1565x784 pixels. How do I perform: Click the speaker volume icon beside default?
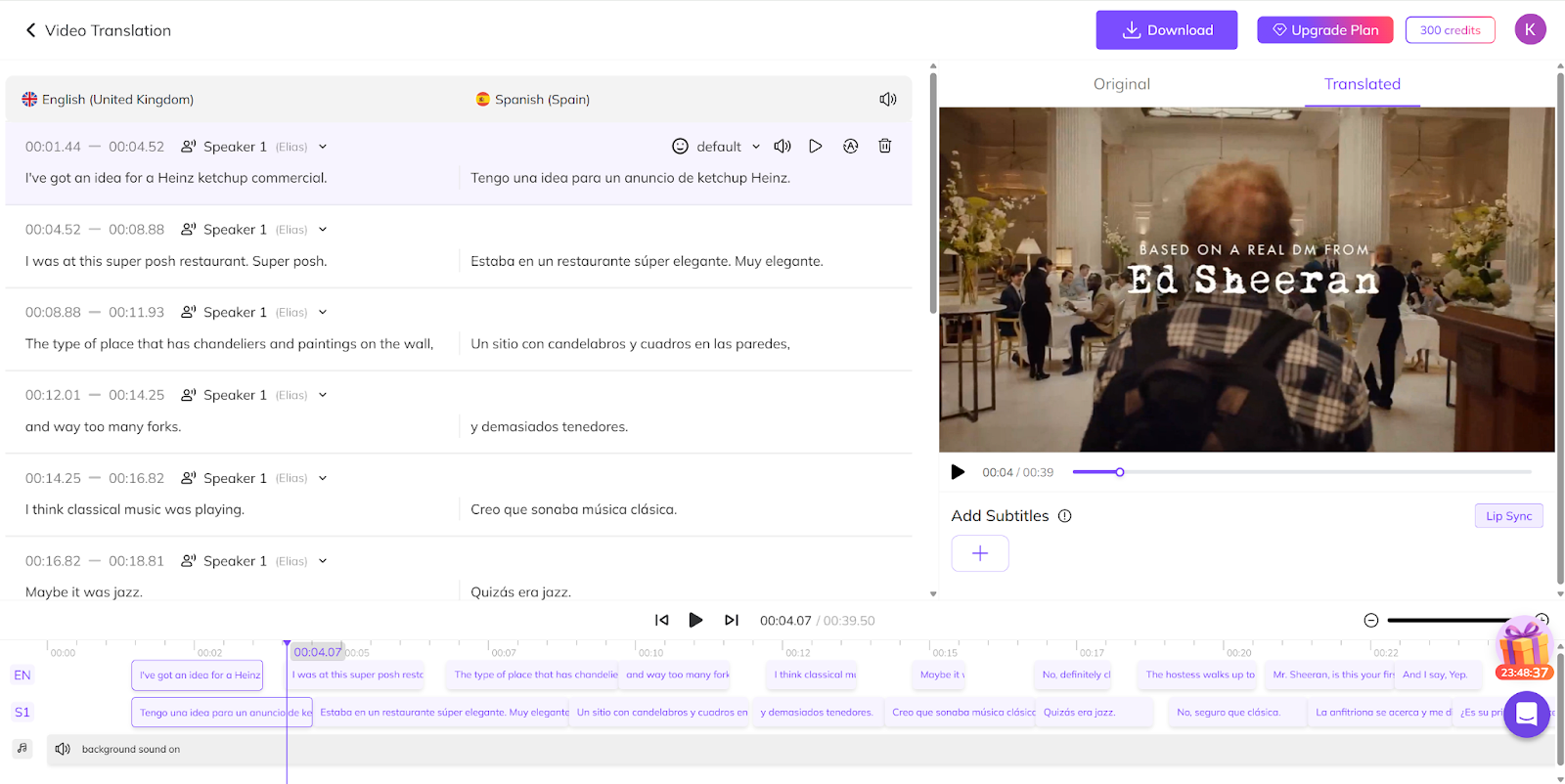point(782,146)
